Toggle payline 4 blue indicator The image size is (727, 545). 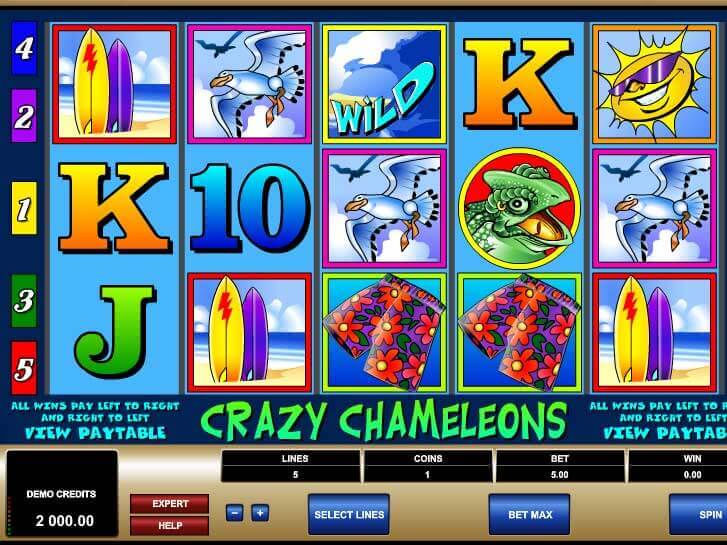tap(24, 48)
